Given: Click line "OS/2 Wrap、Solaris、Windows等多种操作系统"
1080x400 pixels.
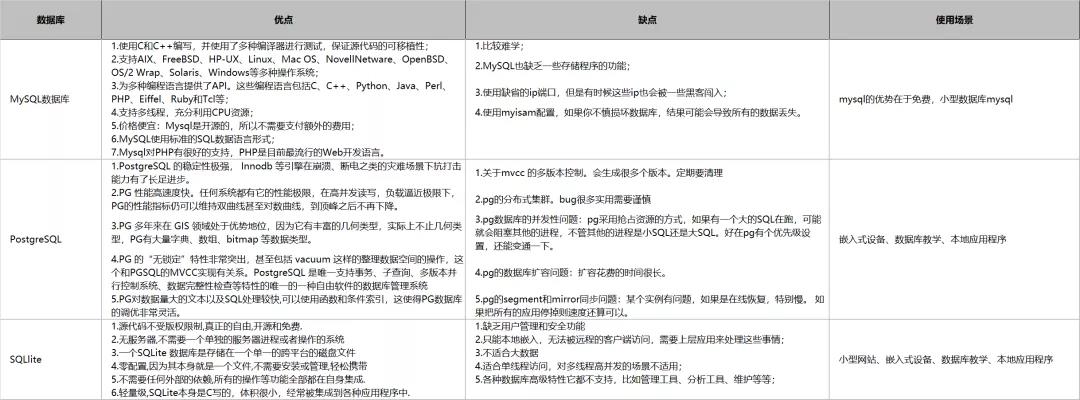Looking at the screenshot, I should [214, 72].
